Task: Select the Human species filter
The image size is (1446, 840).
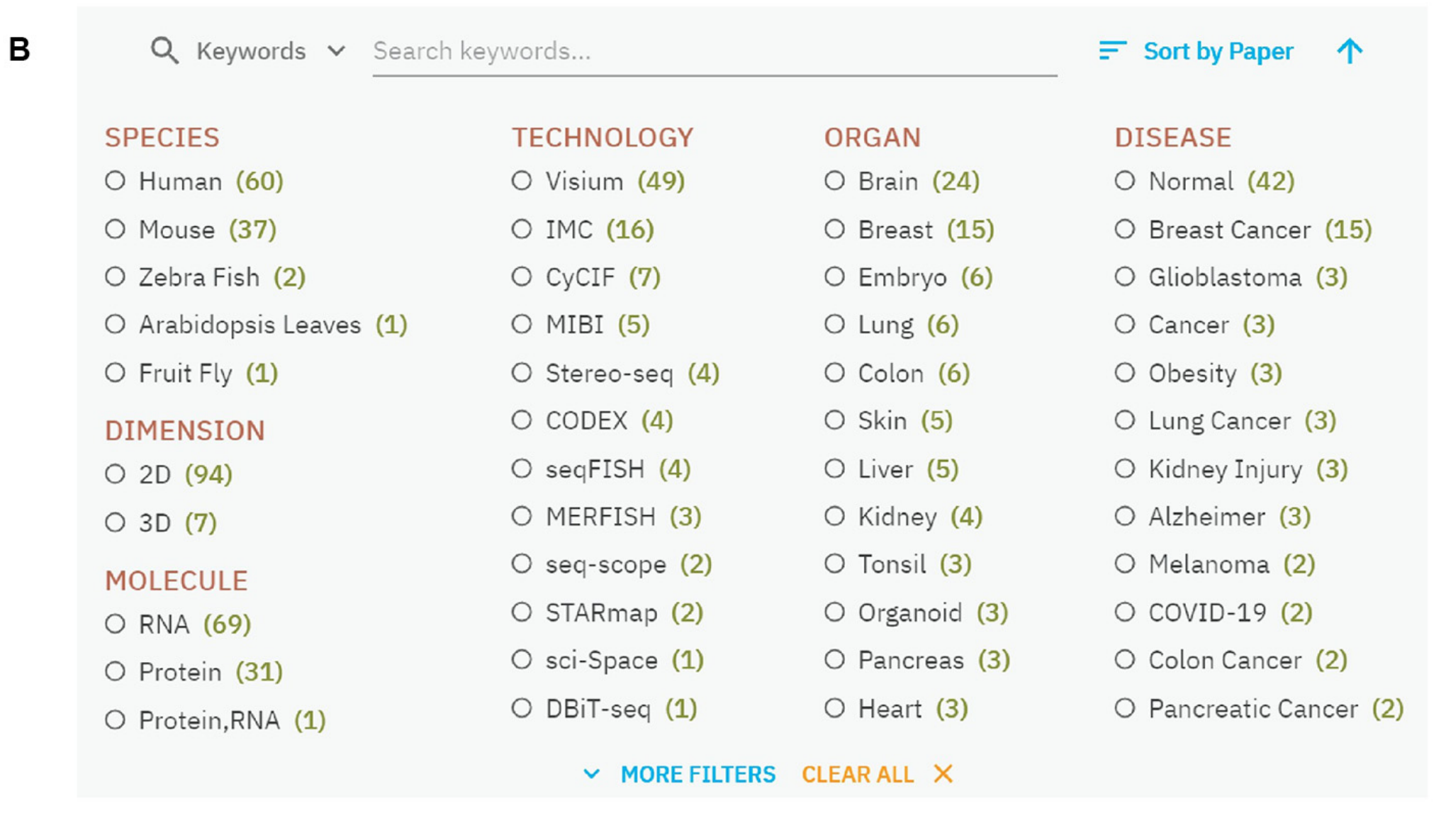Action: coord(116,181)
